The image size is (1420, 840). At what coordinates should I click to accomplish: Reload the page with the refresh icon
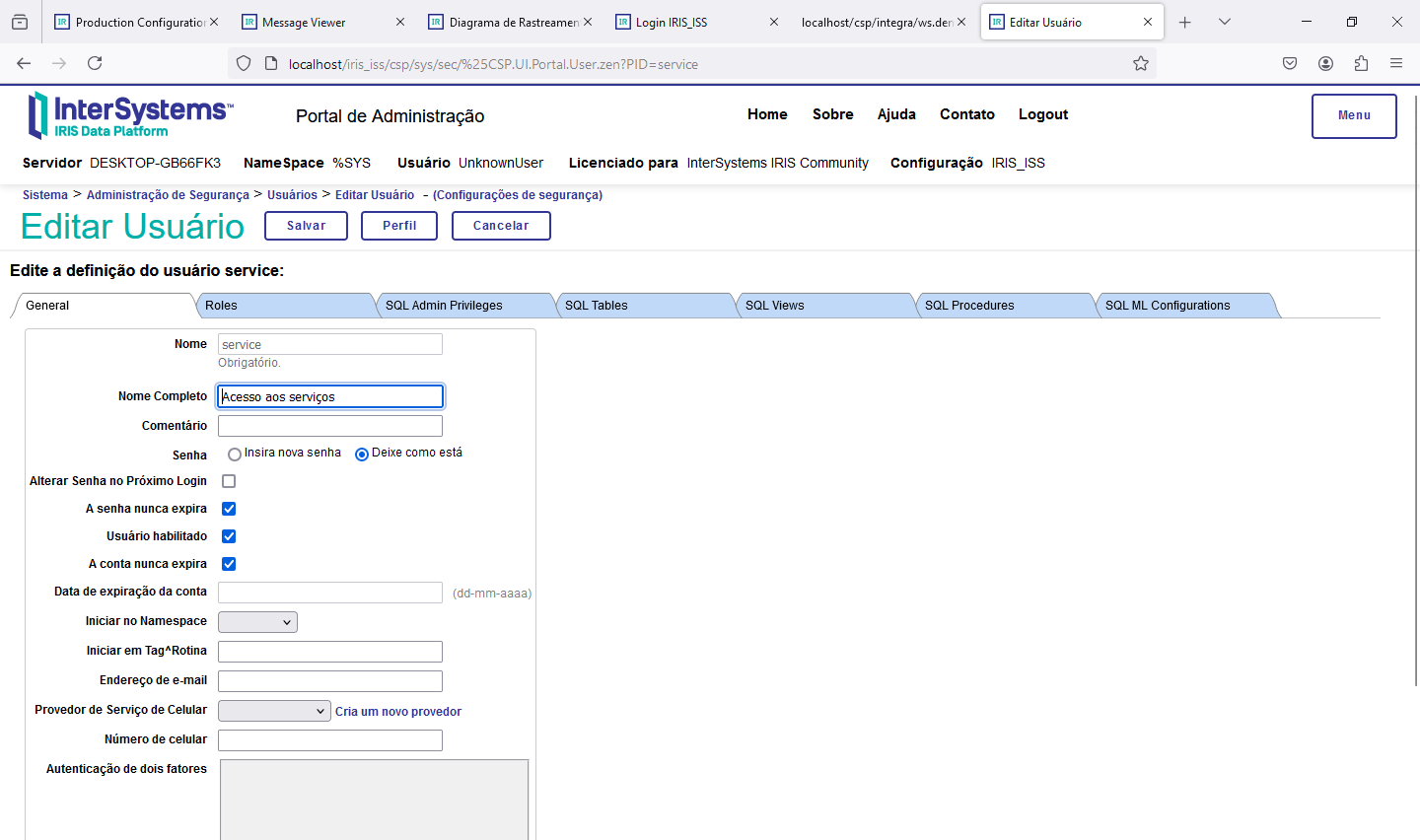(x=95, y=63)
